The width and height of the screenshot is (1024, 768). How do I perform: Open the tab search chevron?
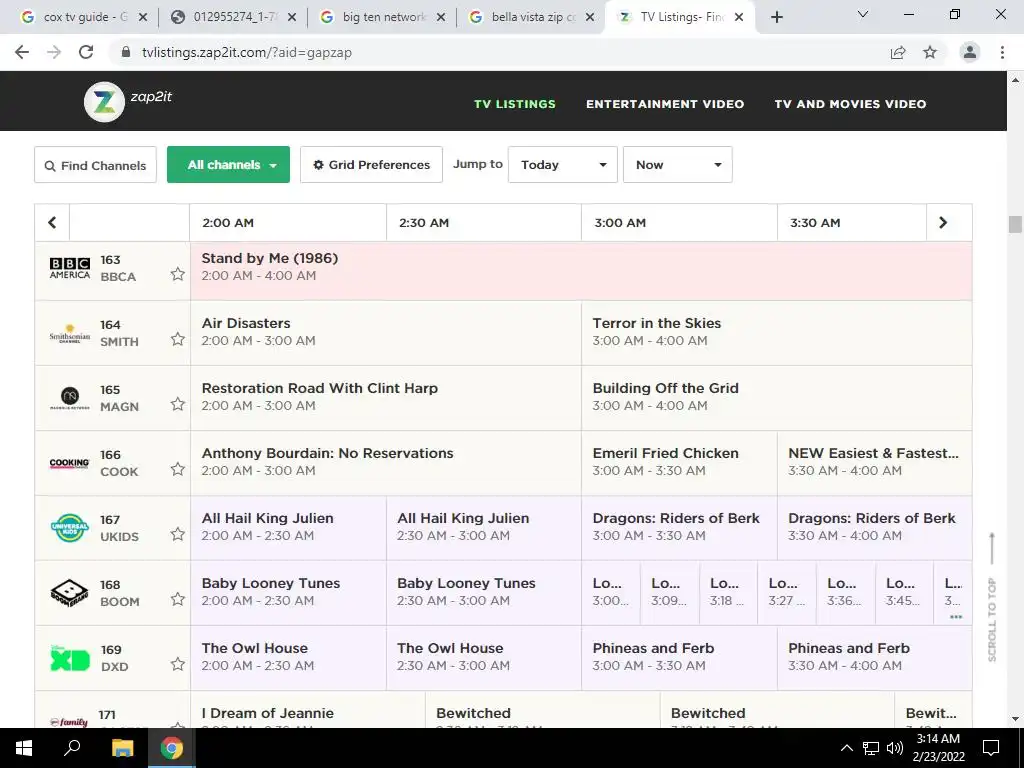pyautogui.click(x=863, y=14)
